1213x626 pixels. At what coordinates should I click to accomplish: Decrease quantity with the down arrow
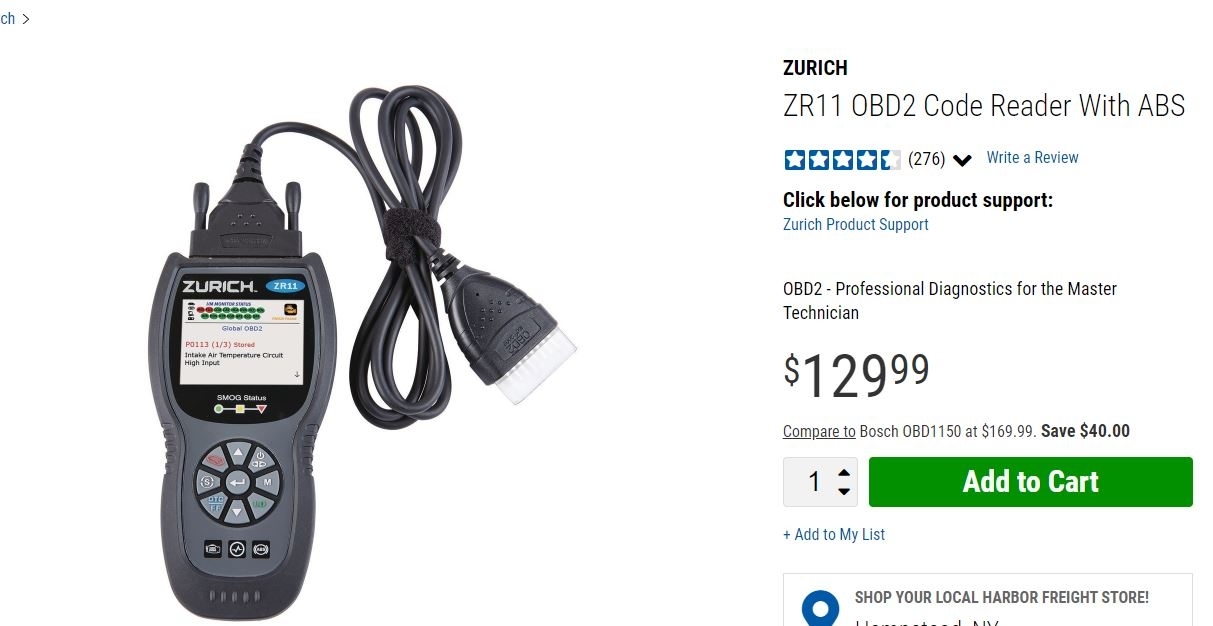(844, 491)
